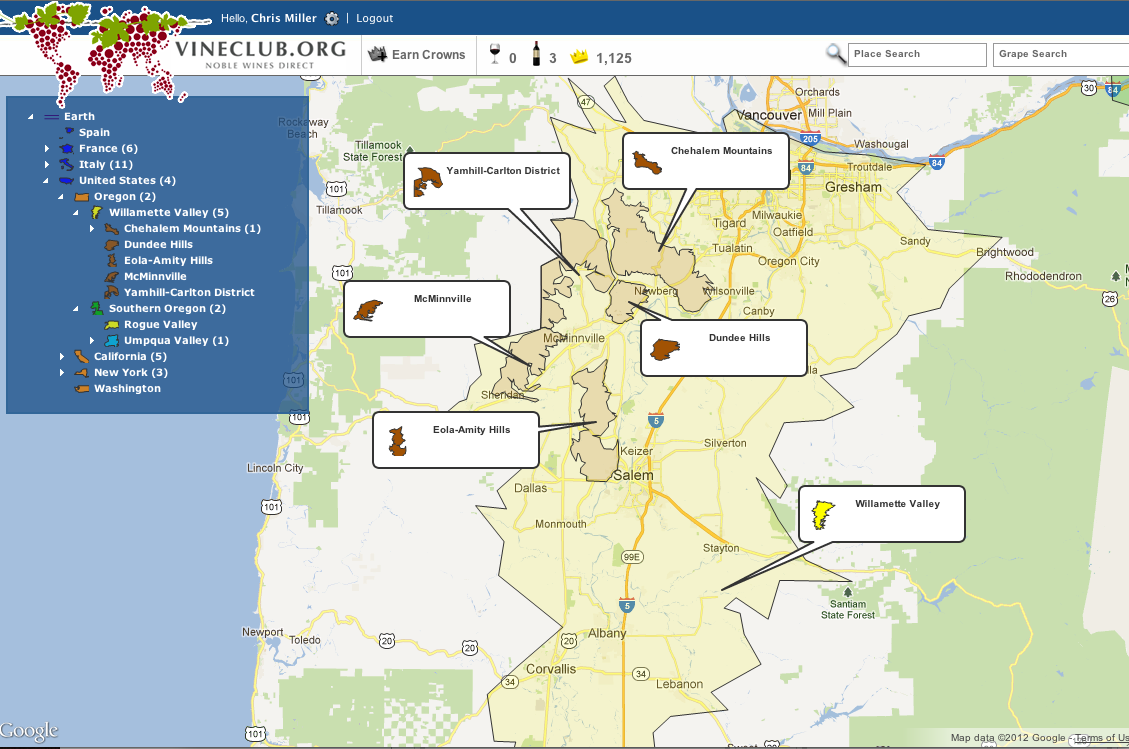Click into the Place Search field

pyautogui.click(x=916, y=54)
